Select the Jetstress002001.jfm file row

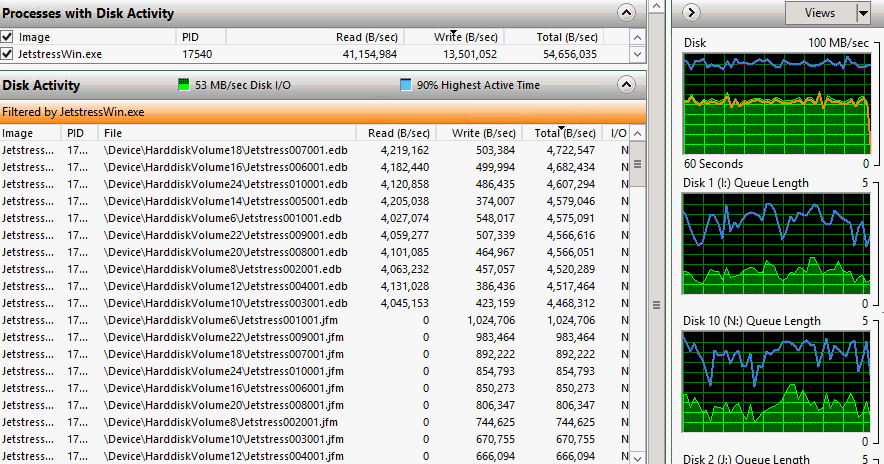(315, 422)
